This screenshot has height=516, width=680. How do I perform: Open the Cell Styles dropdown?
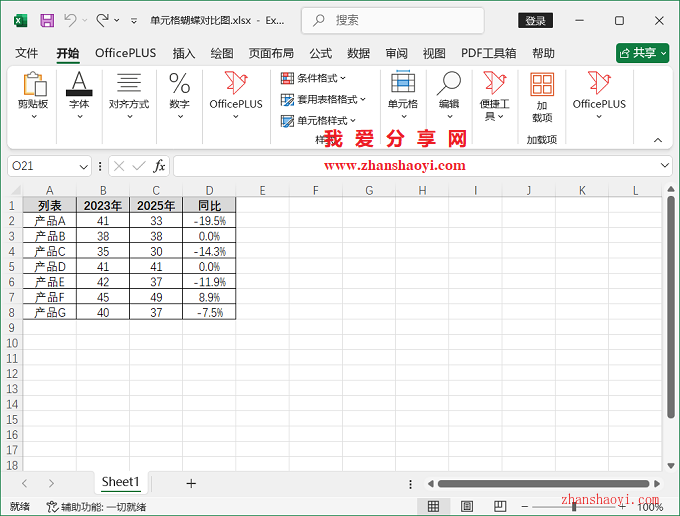point(318,121)
